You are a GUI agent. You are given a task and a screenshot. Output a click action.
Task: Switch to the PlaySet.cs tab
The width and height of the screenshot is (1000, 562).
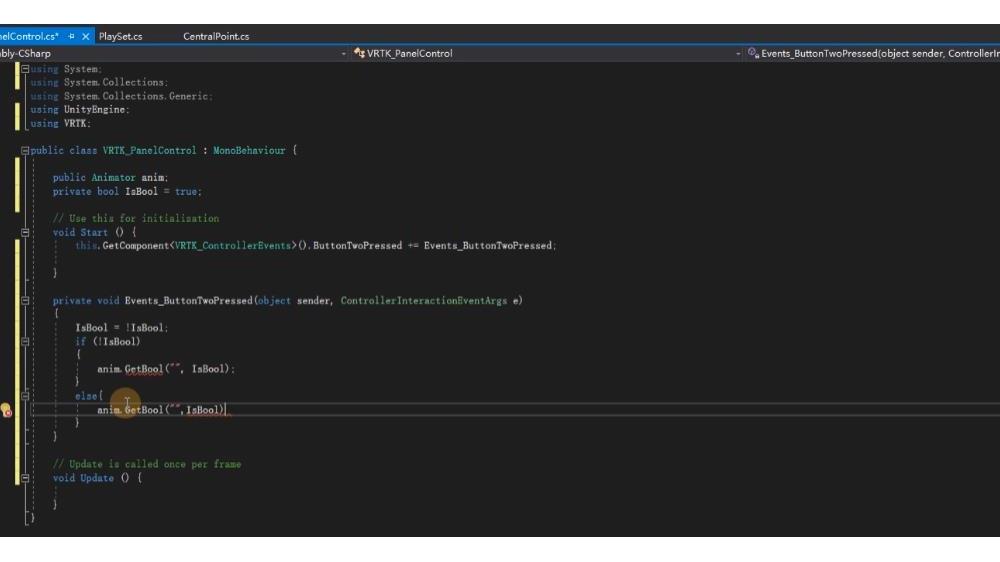[x=120, y=36]
